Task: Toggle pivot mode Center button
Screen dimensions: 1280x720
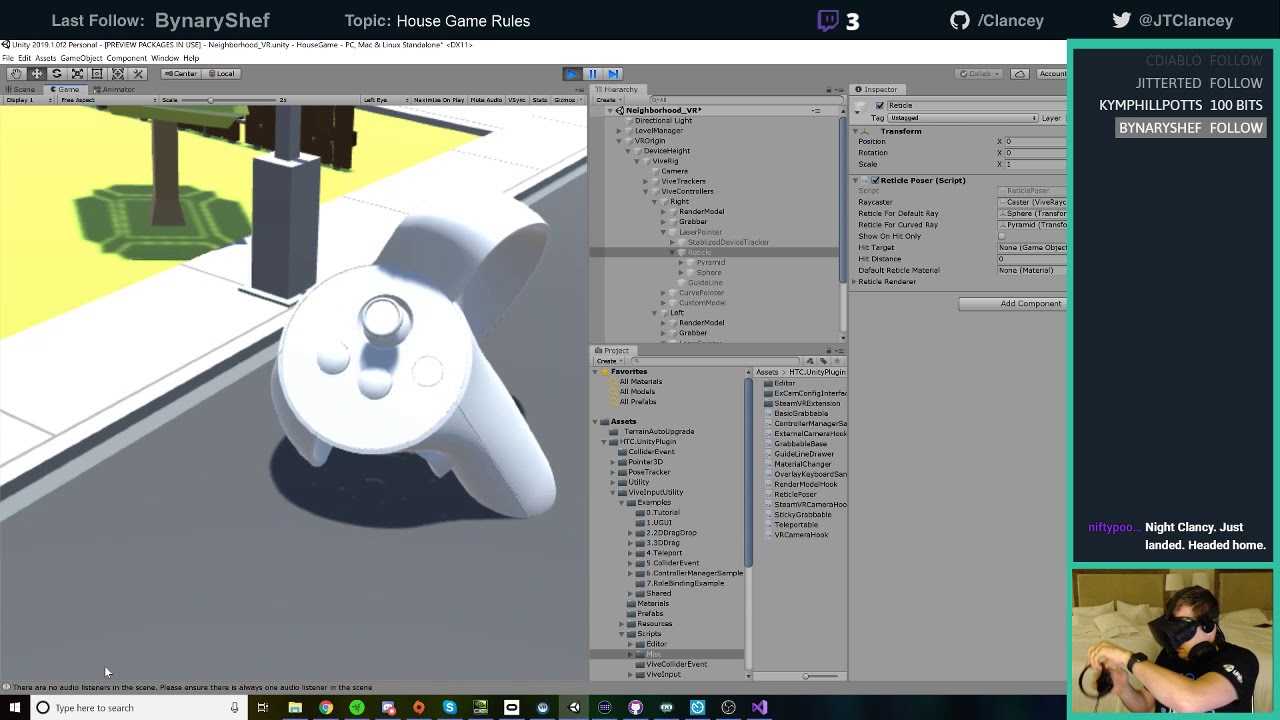Action: (x=181, y=74)
